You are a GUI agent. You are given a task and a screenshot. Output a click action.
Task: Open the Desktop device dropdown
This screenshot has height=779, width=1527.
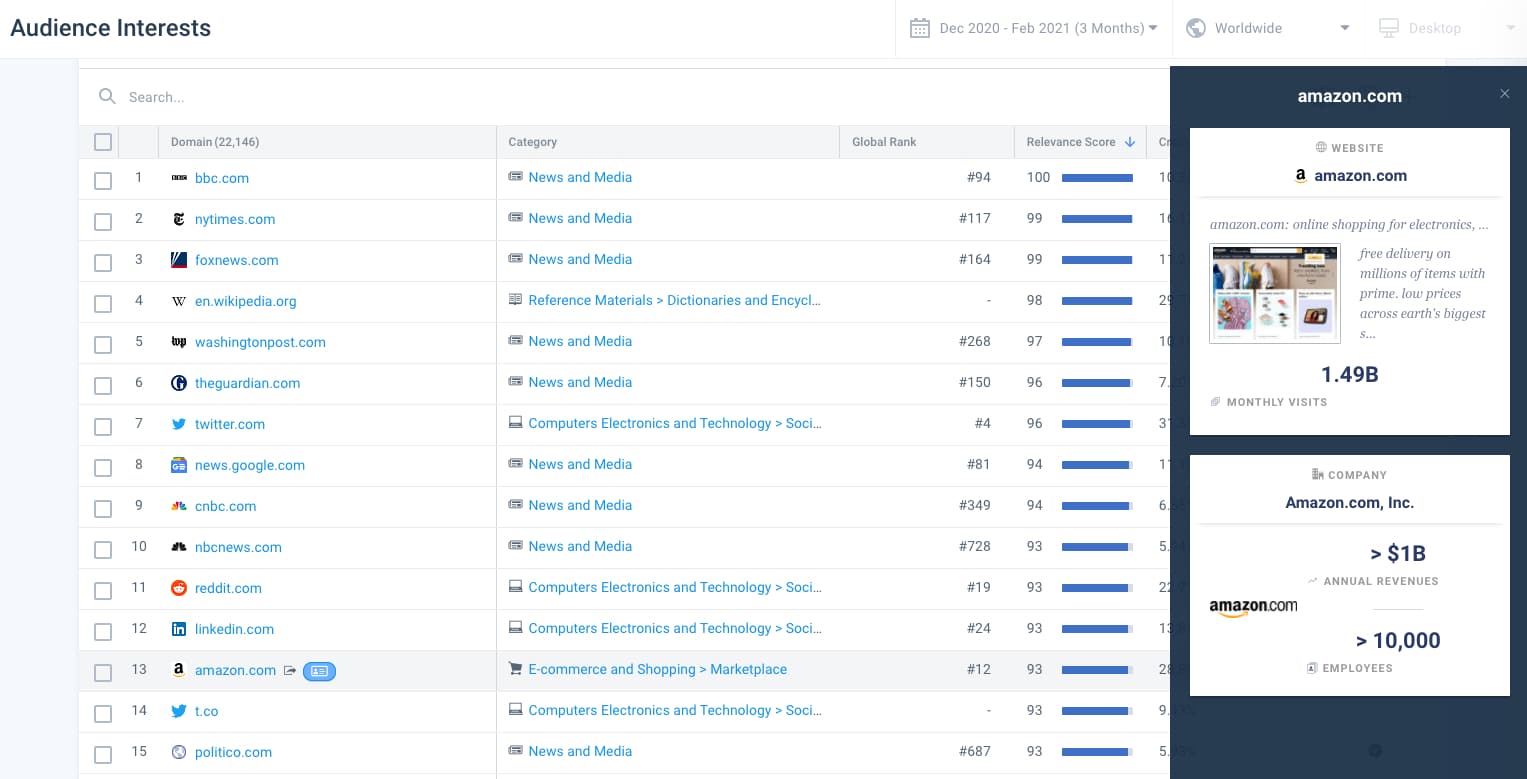pos(1446,28)
